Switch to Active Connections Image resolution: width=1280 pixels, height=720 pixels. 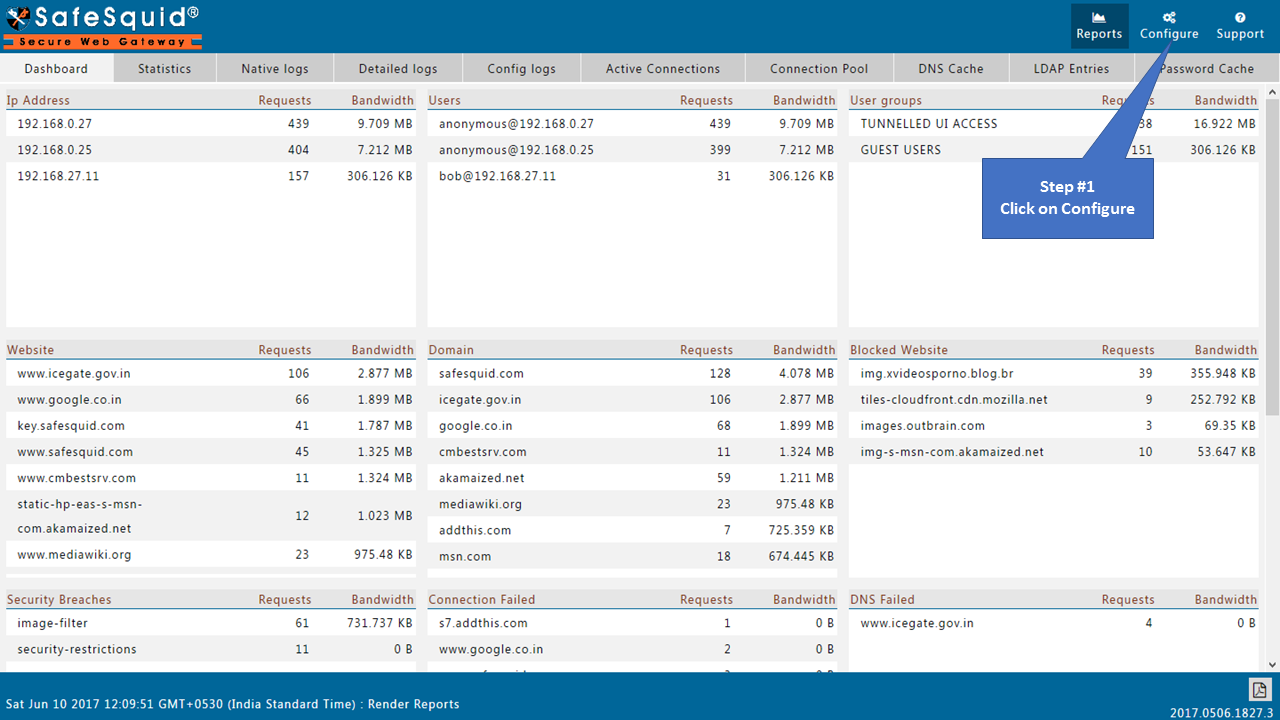662,68
